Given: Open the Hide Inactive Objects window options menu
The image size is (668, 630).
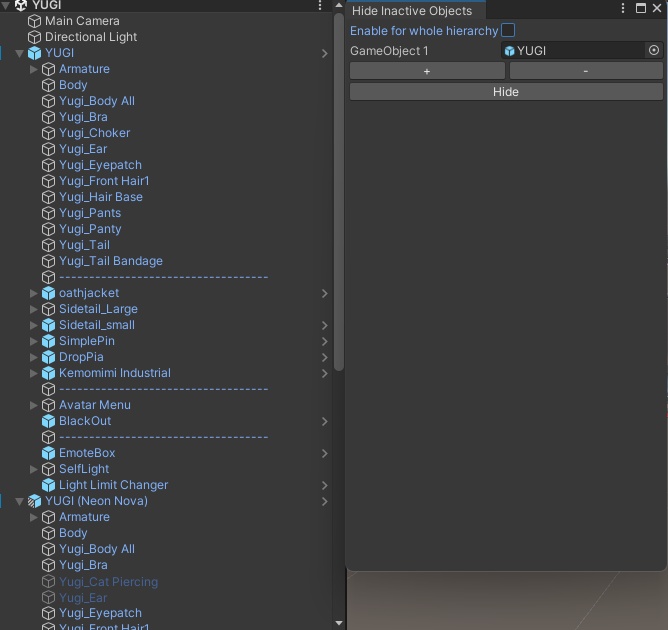Looking at the screenshot, I should click(623, 8).
